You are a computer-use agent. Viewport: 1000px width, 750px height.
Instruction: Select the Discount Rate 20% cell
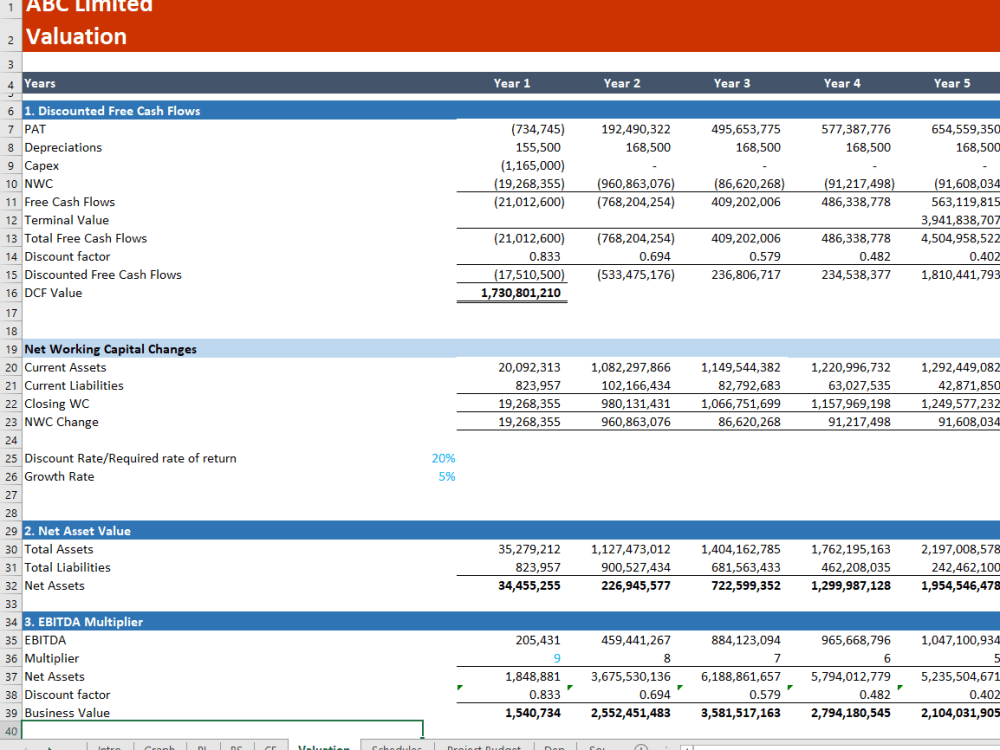(x=445, y=457)
